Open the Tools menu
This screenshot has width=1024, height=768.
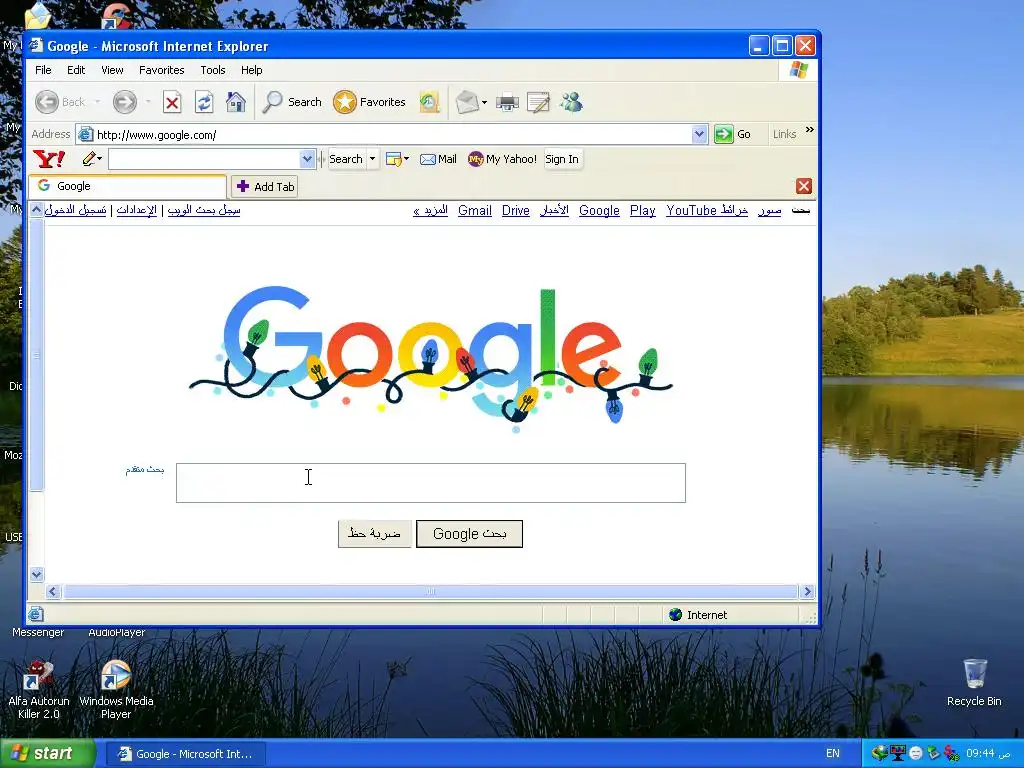pyautogui.click(x=213, y=70)
